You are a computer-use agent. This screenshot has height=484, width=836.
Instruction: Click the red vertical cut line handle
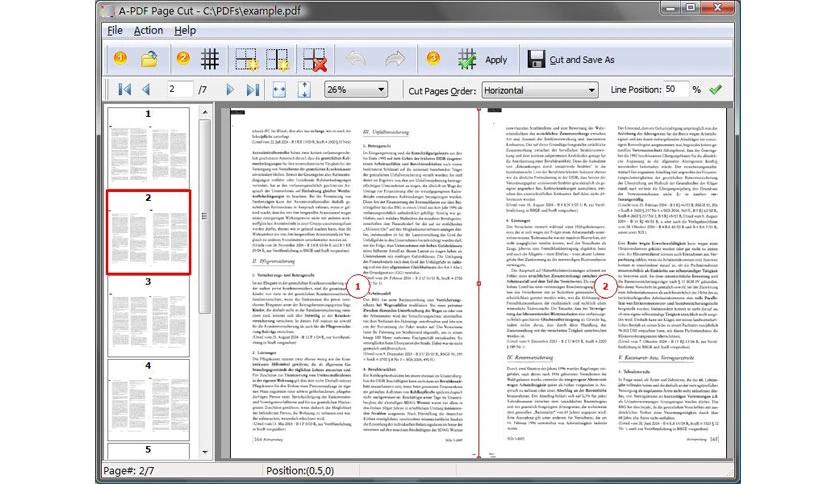tap(479, 284)
